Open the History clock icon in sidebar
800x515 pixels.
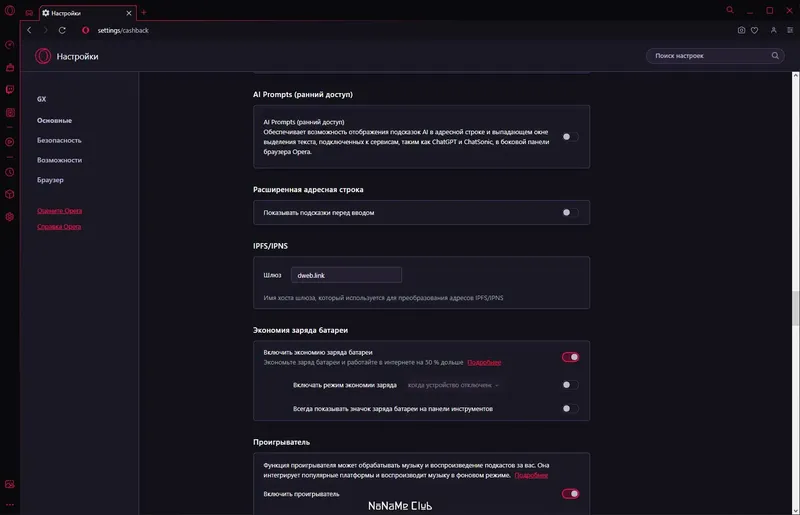[10, 171]
